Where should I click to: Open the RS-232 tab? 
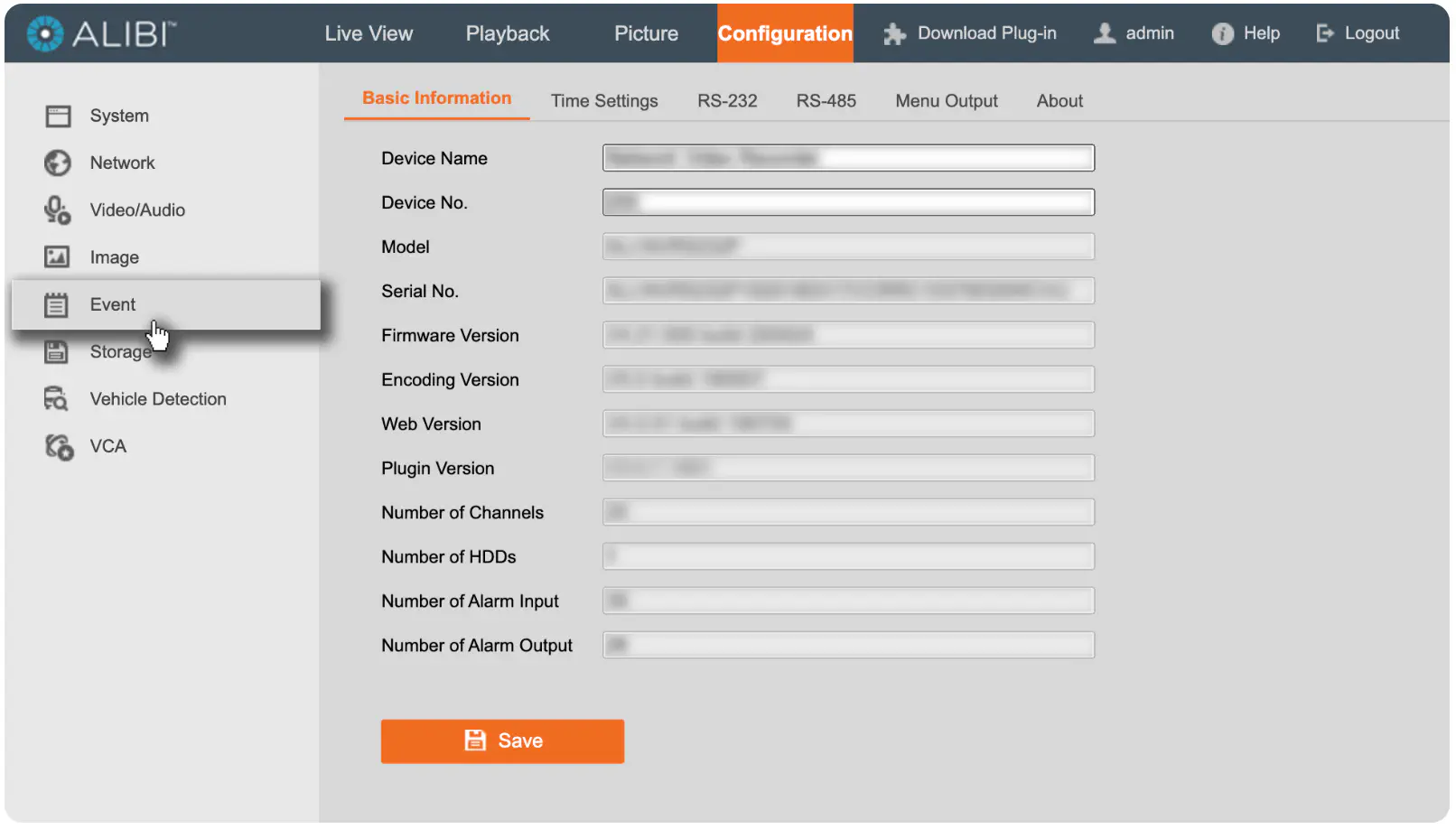(x=727, y=101)
